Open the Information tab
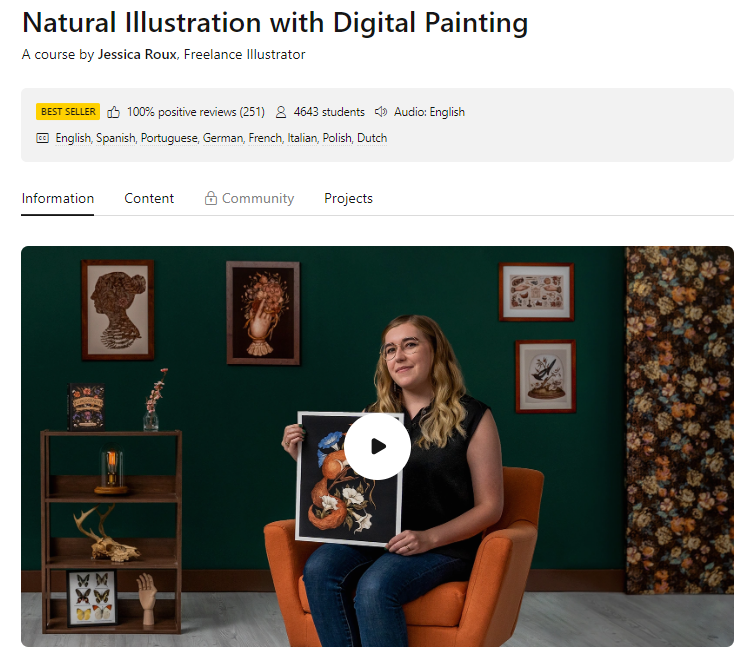The height and width of the screenshot is (658, 749). (58, 198)
